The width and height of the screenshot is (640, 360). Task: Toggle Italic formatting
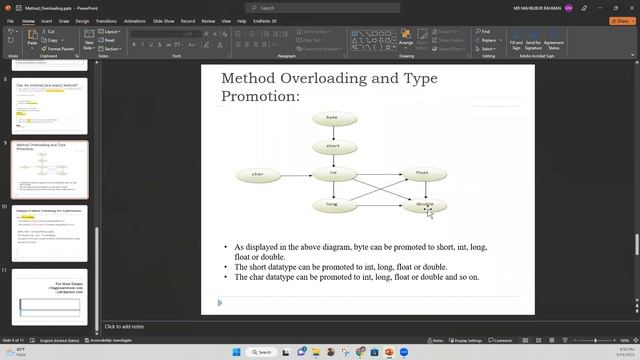coord(142,45)
